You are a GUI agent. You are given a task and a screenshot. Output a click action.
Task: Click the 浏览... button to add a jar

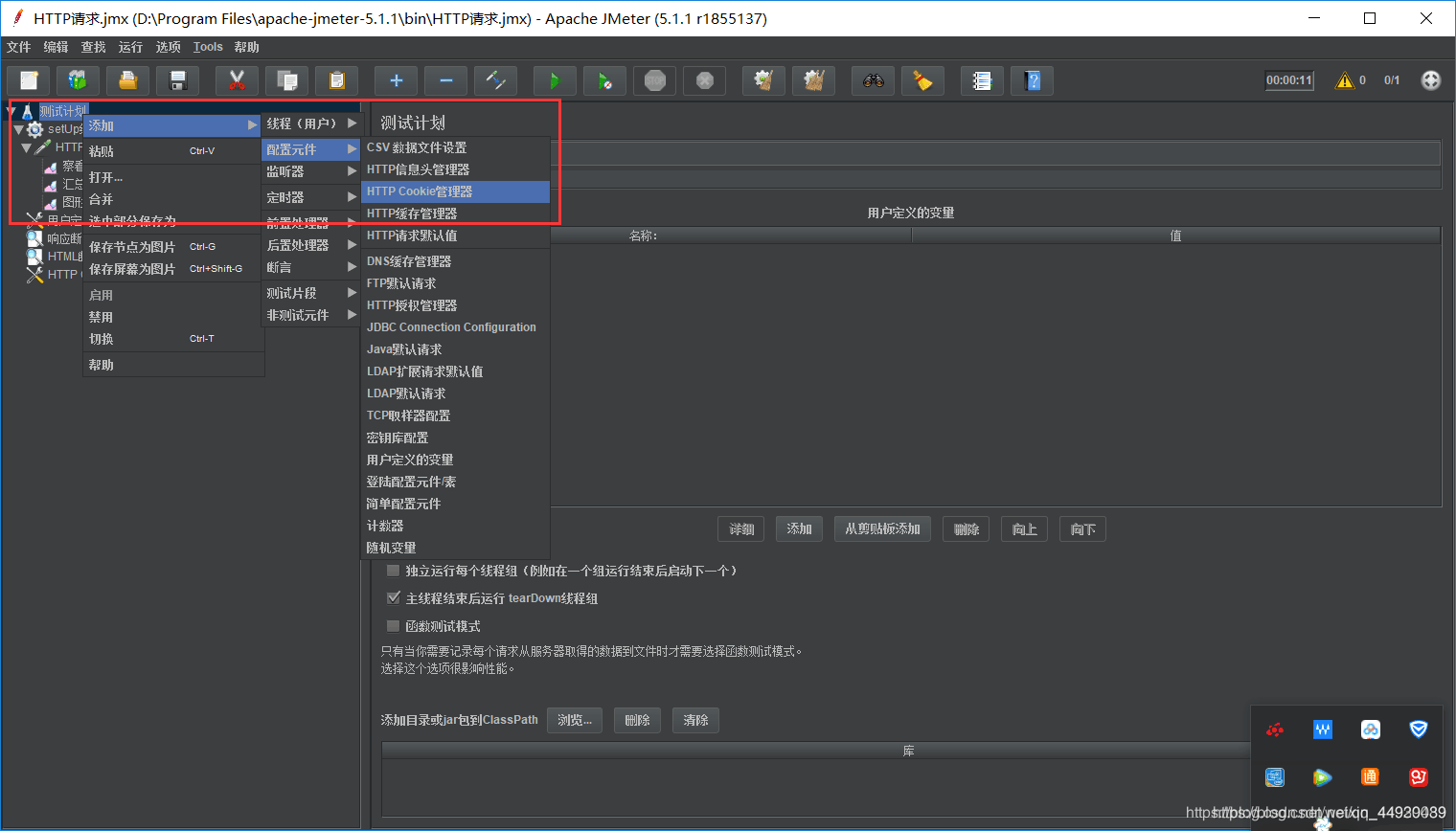tap(575, 720)
